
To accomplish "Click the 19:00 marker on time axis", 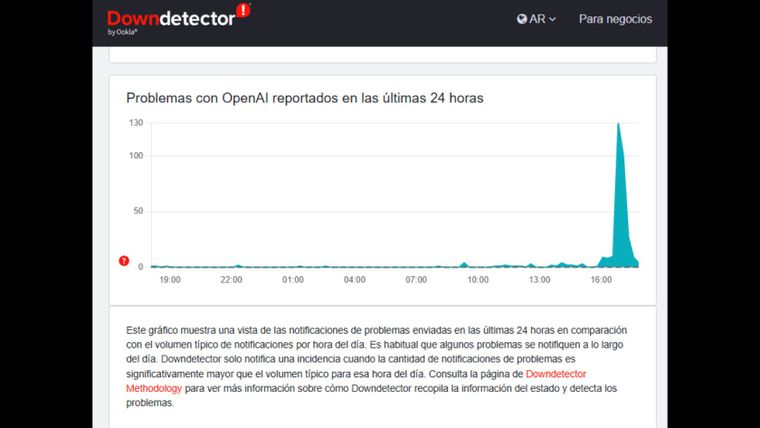I will (x=170, y=280).
